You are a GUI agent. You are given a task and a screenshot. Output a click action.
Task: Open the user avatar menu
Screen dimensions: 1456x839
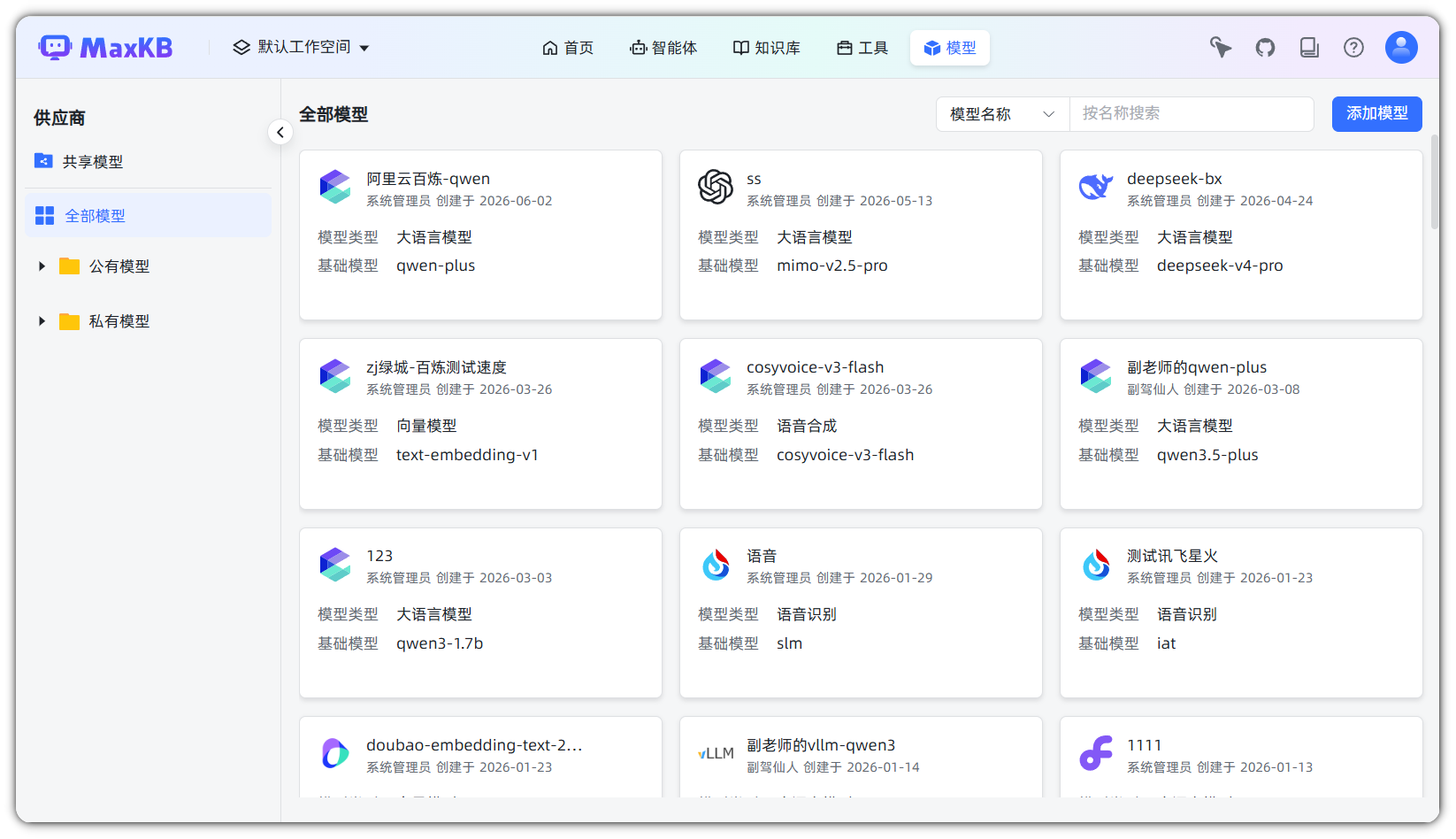pos(1401,48)
